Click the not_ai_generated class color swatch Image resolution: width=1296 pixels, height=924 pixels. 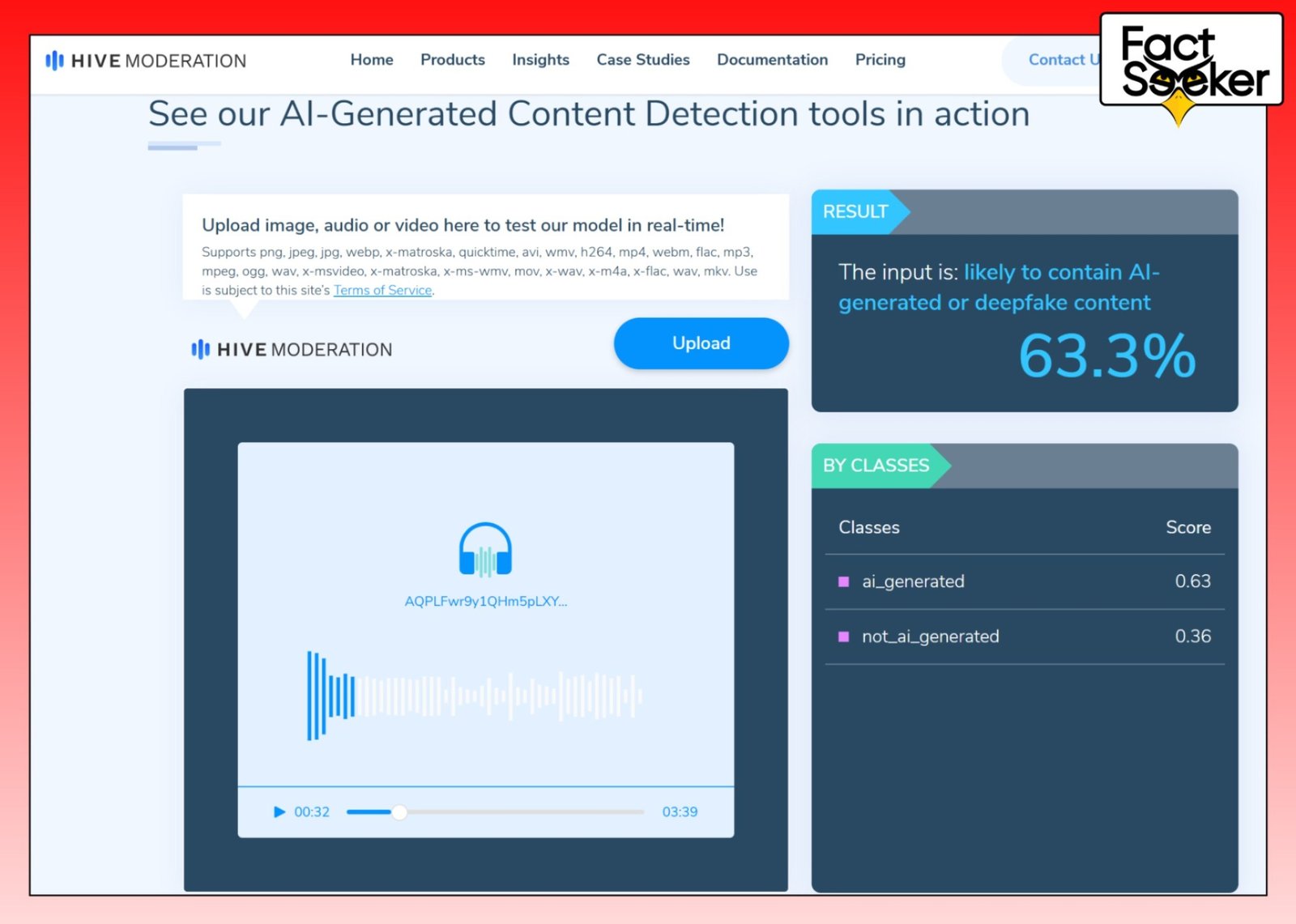(x=843, y=637)
